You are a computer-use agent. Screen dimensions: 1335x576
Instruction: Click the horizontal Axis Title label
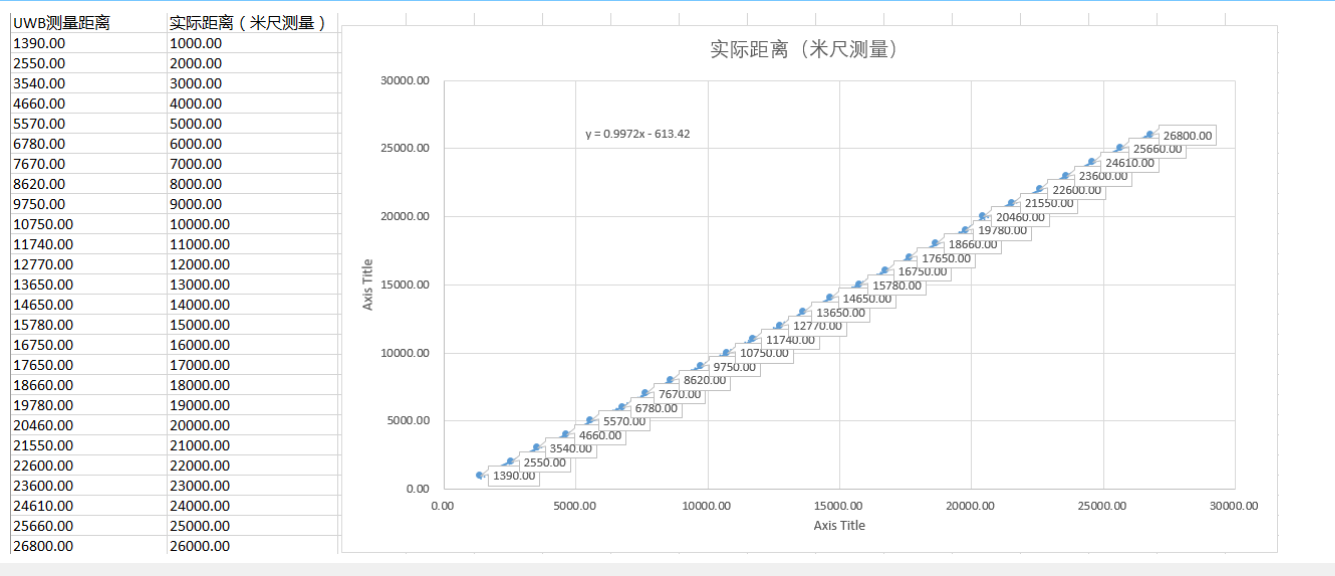click(x=839, y=524)
